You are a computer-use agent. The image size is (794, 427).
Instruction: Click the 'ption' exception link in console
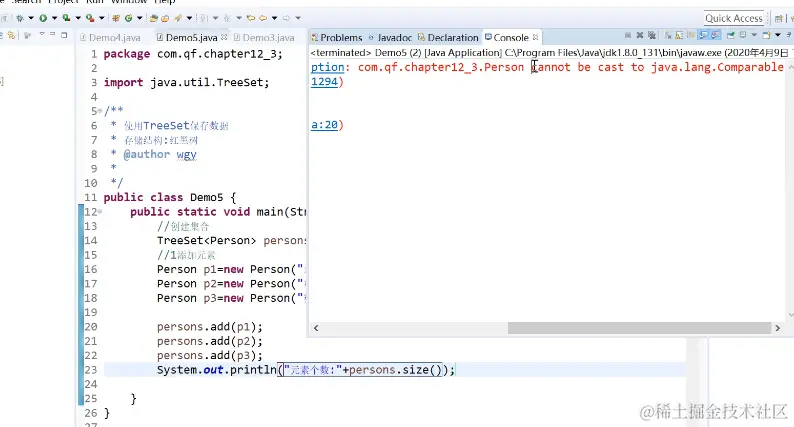coord(327,67)
